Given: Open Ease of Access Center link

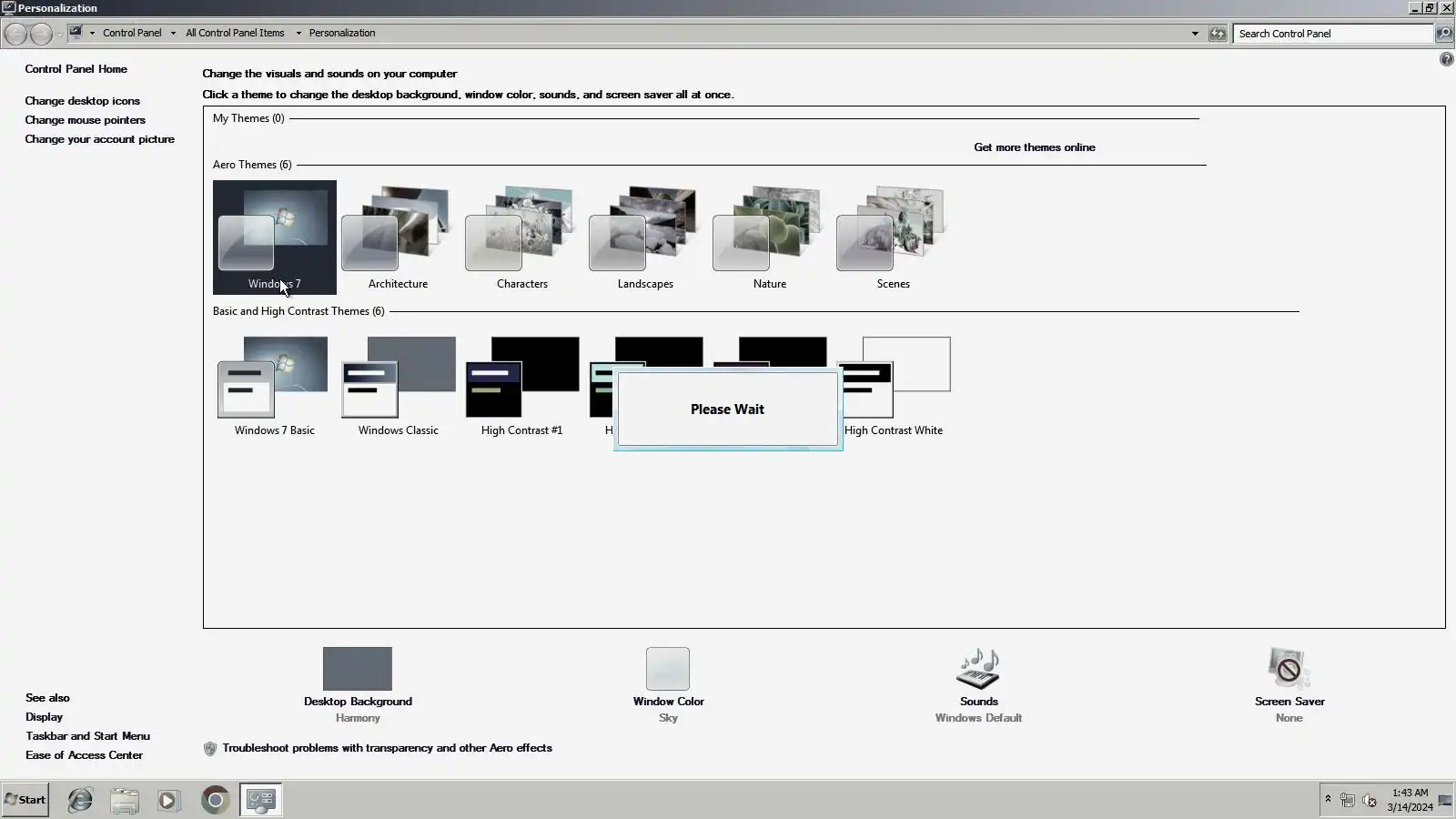Looking at the screenshot, I should pos(85,755).
